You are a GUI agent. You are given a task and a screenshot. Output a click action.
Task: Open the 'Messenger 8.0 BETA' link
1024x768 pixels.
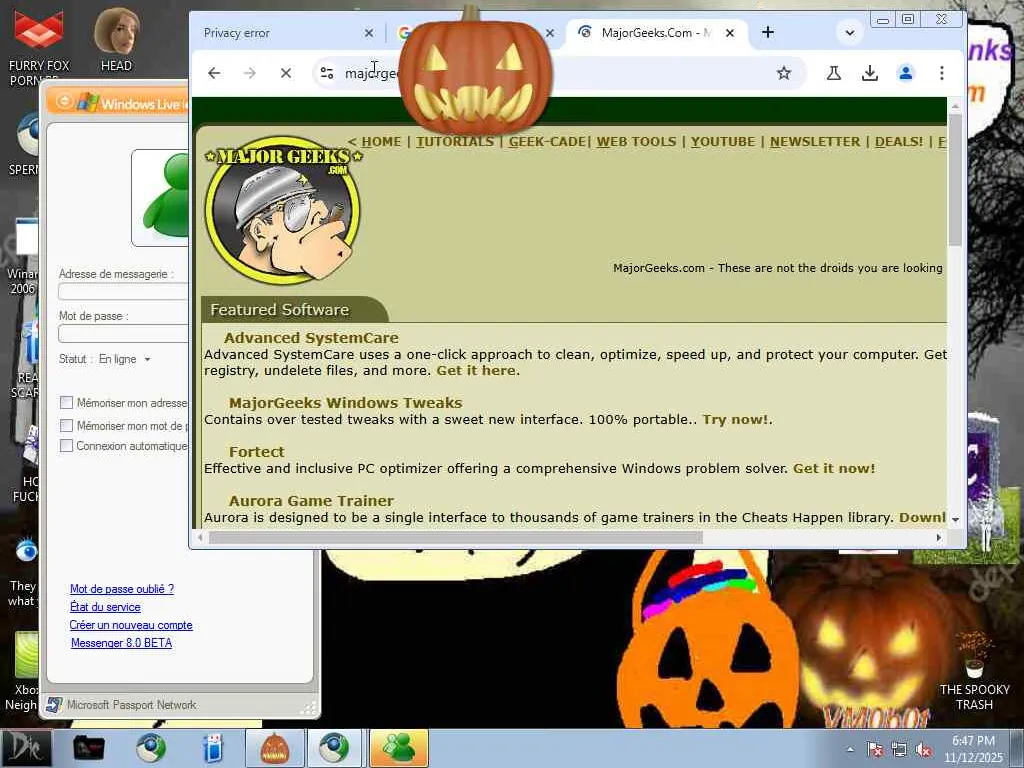121,643
